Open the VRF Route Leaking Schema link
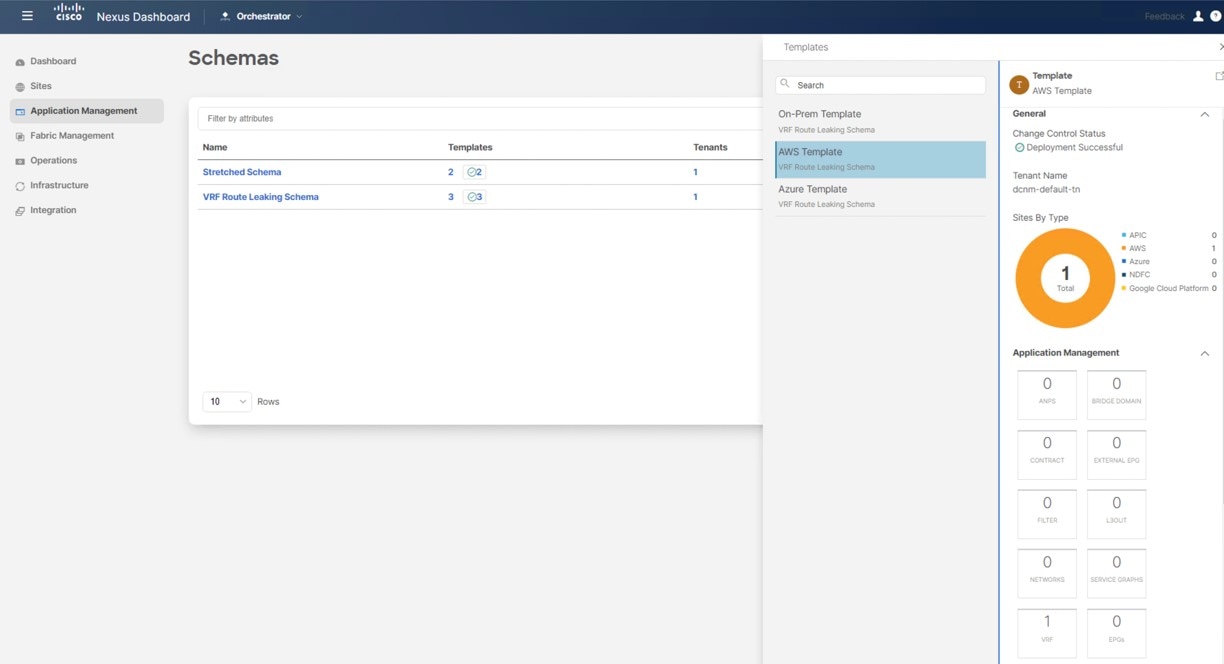1224x664 pixels. pyautogui.click(x=261, y=197)
